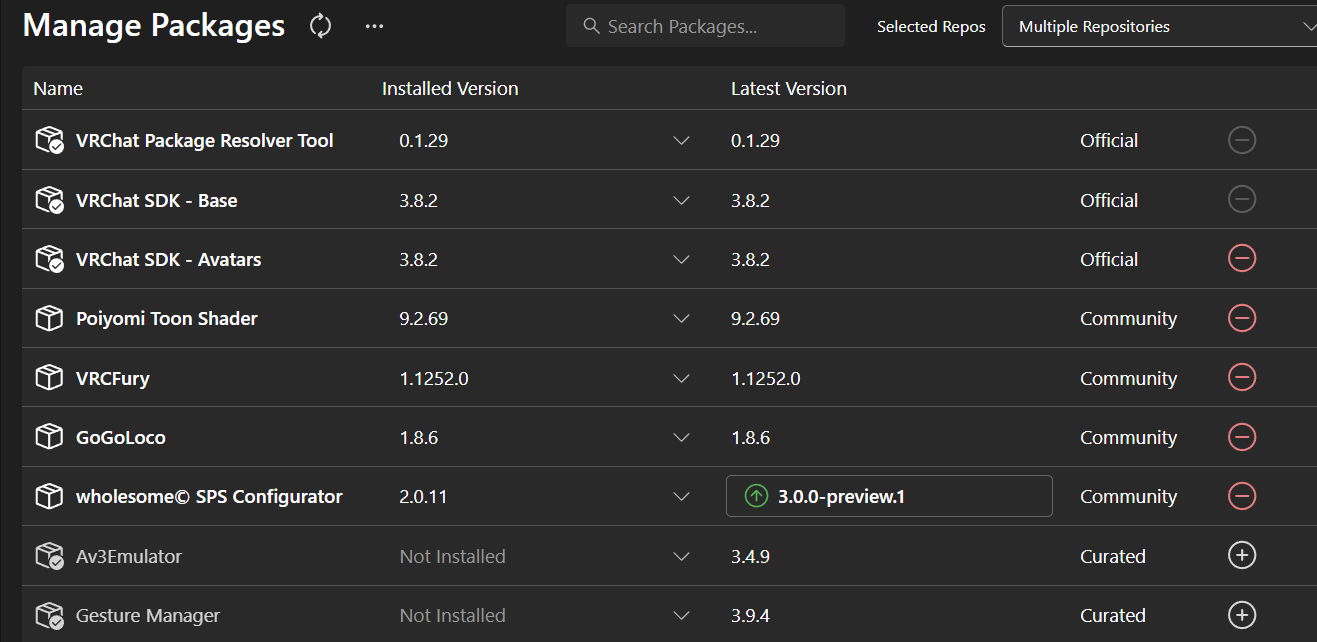The image size is (1317, 642).
Task: Click the VRCFury package box icon
Action: pos(49,378)
